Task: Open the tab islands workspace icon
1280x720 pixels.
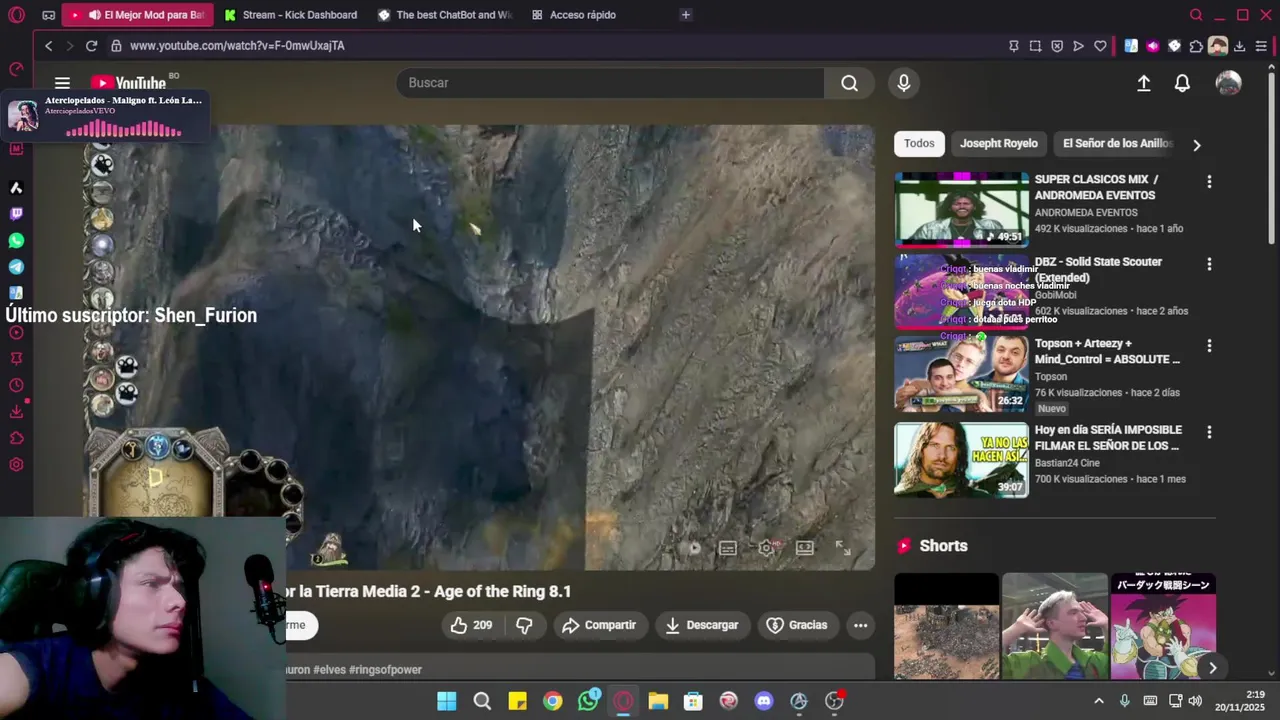Action: pos(48,15)
